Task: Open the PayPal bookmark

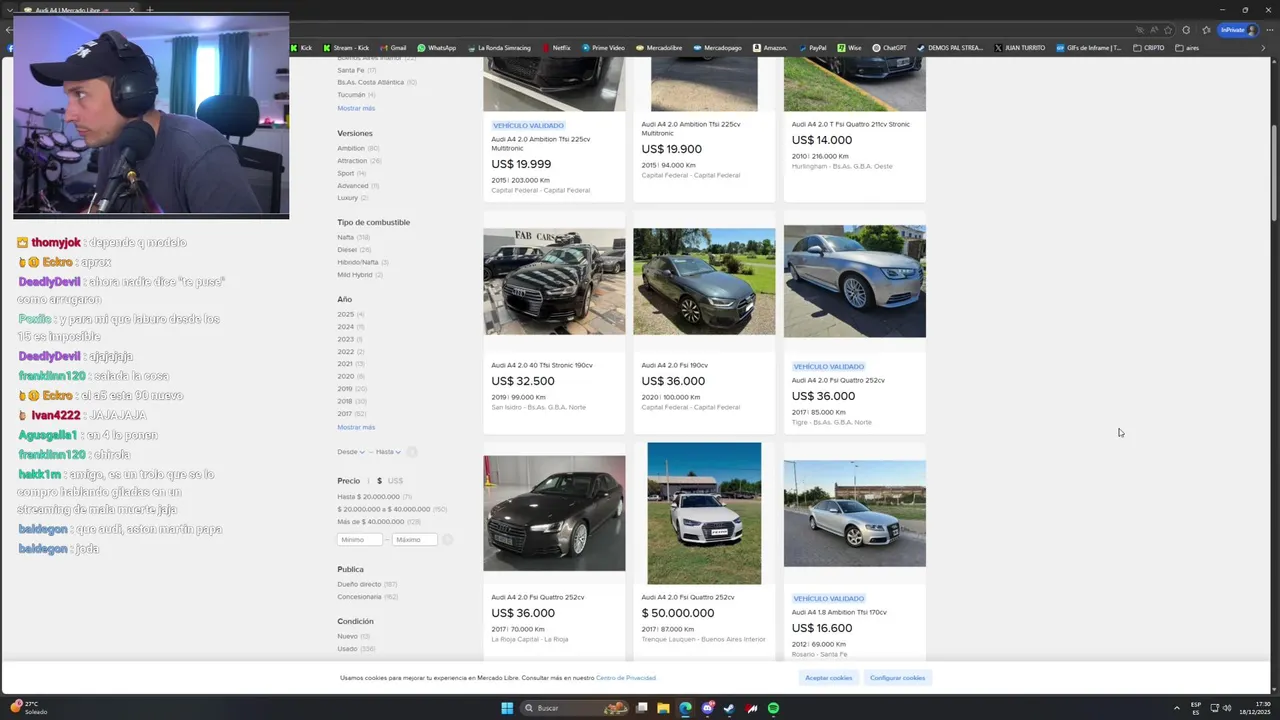Action: [x=812, y=48]
